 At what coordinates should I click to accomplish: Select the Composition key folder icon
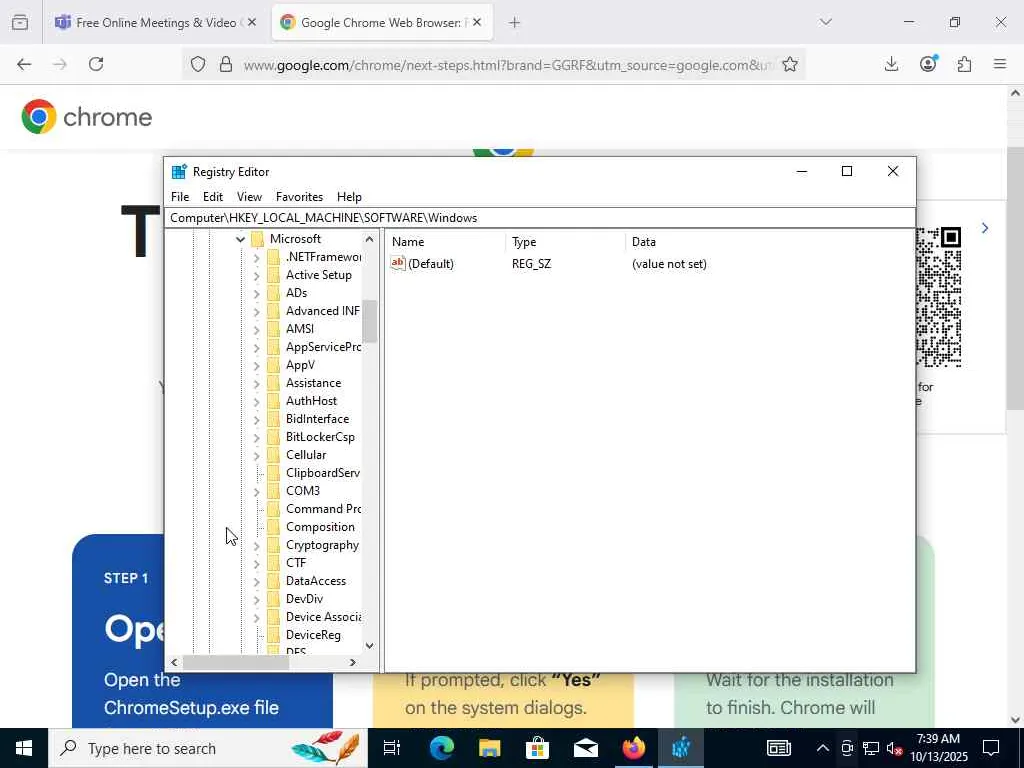point(274,527)
